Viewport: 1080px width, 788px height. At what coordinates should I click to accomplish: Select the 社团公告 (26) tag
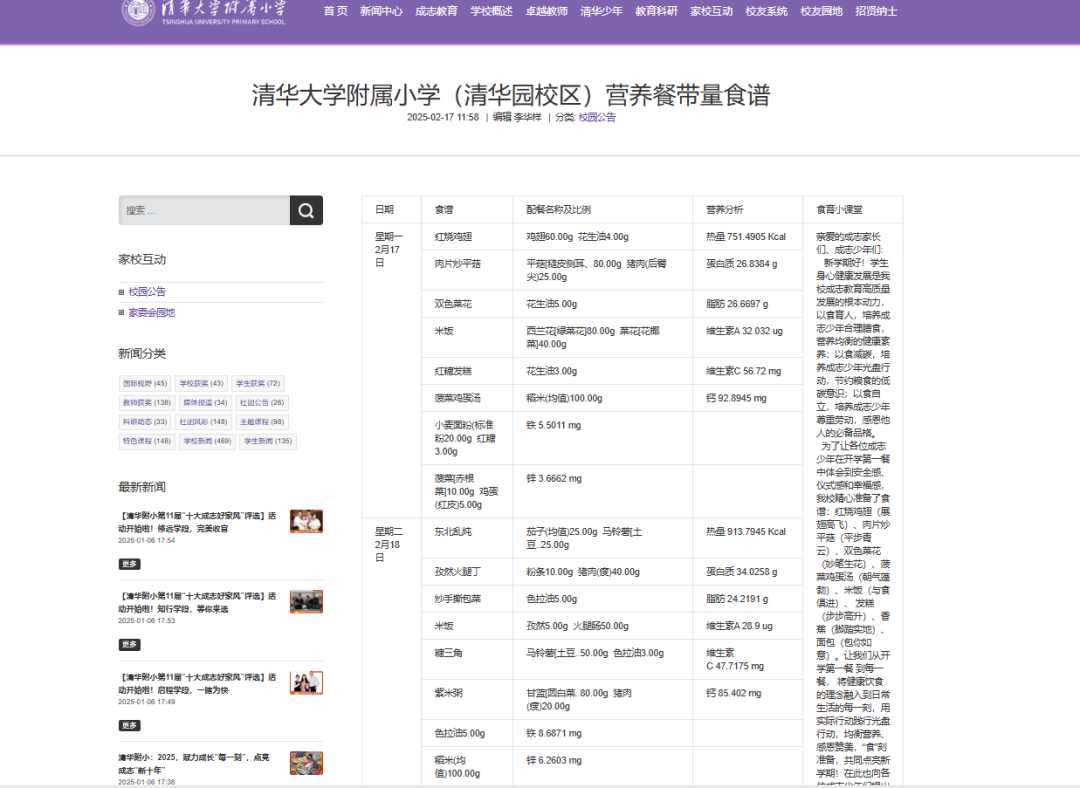click(262, 403)
